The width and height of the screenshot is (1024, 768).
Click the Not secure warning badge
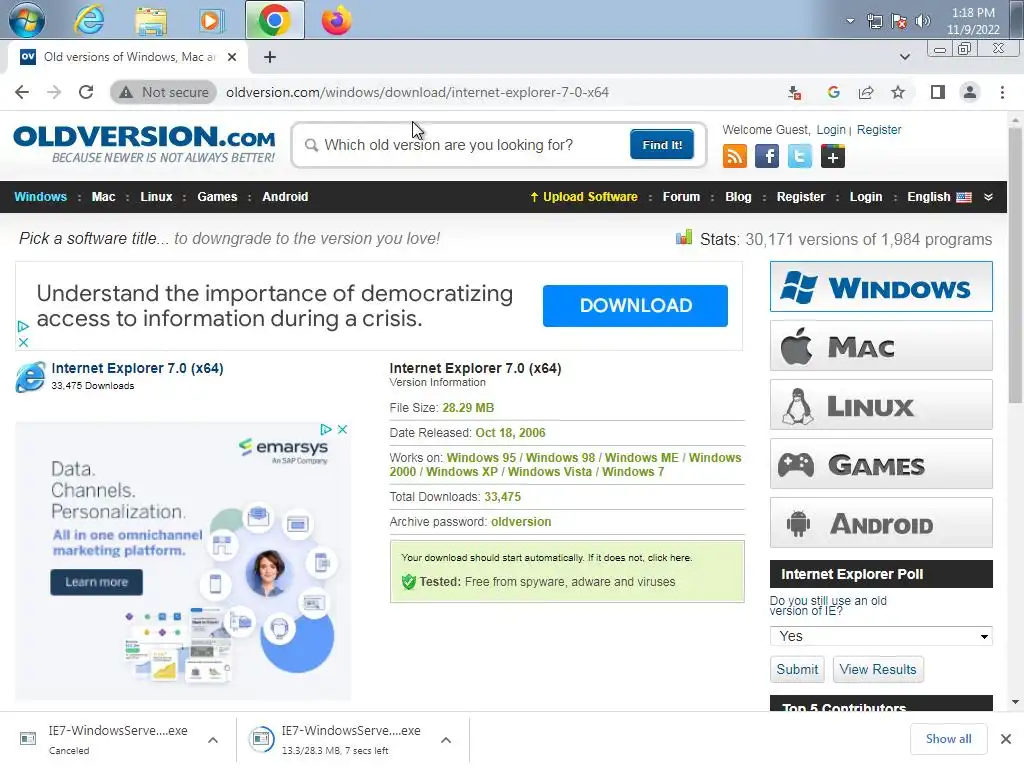[x=163, y=92]
